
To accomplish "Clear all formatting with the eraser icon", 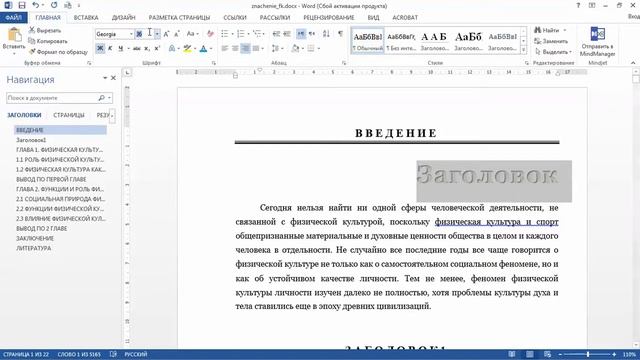I will point(210,34).
